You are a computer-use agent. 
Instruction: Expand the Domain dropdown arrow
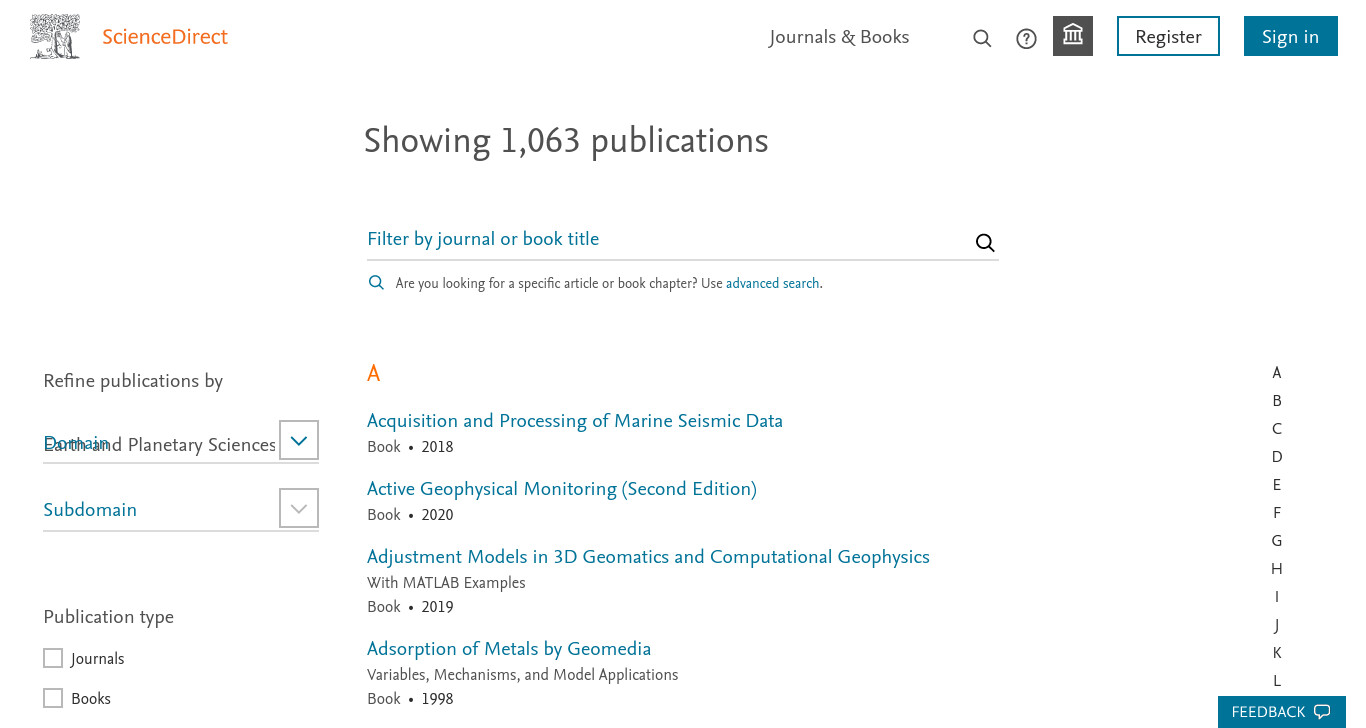pyautogui.click(x=299, y=440)
